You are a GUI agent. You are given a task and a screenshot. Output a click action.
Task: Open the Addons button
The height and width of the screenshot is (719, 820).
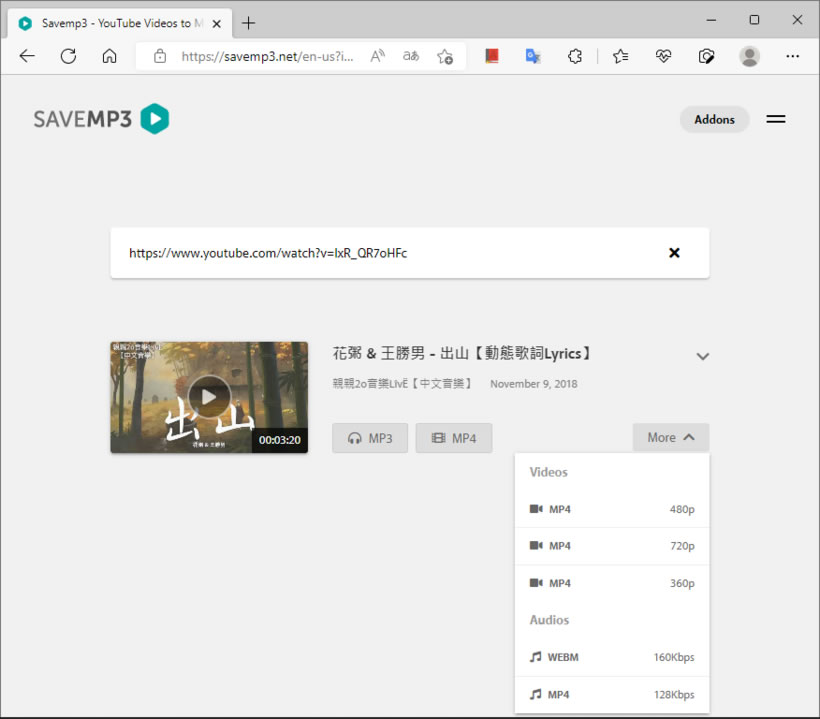[x=714, y=119]
